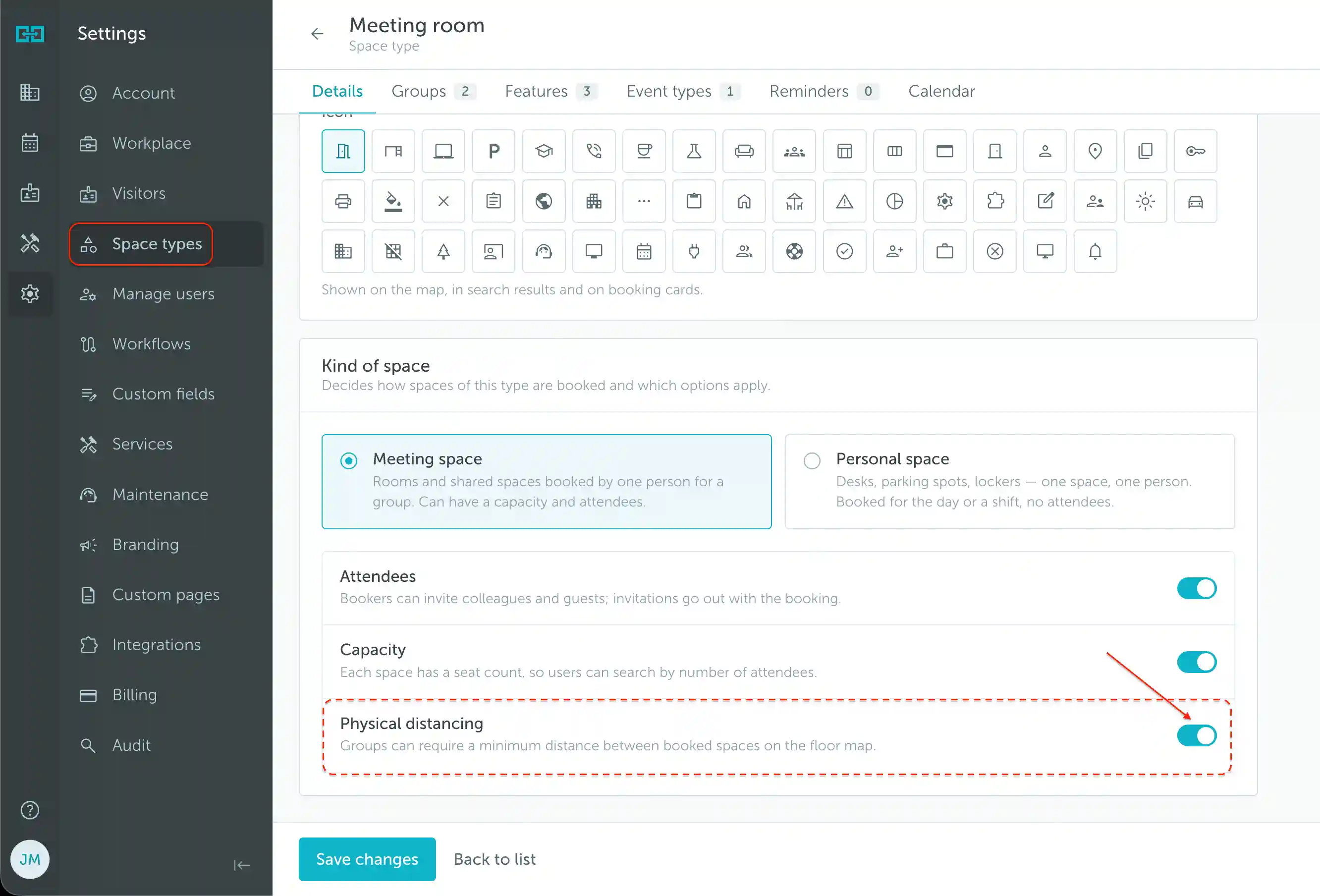Click the Back to list link
The image size is (1320, 896).
point(494,859)
